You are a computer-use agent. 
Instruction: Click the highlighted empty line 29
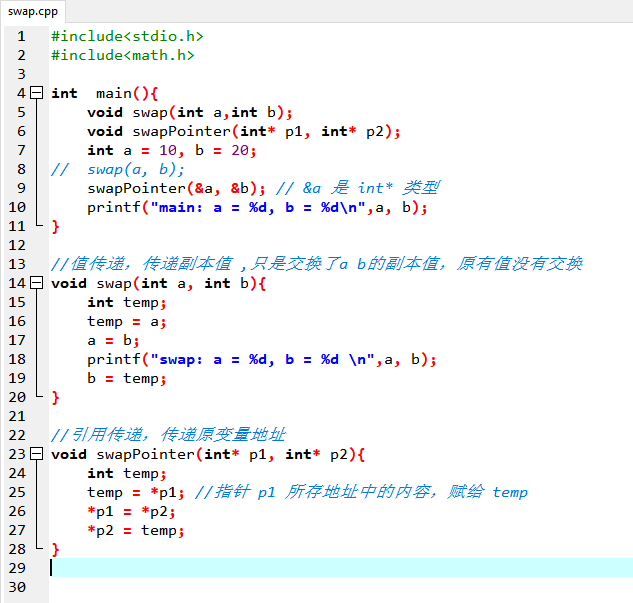click(341, 567)
